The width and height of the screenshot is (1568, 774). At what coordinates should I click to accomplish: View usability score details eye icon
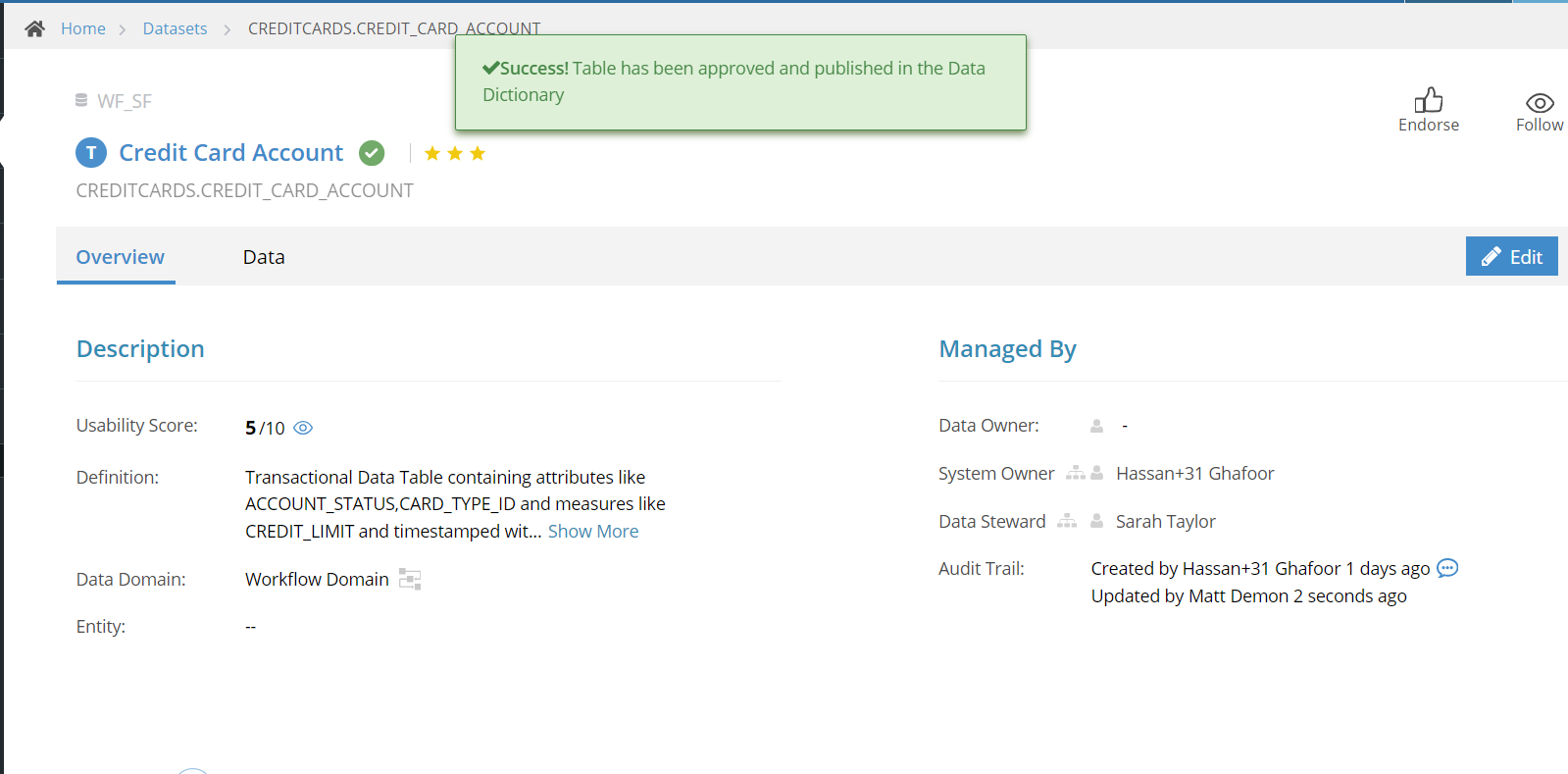click(303, 428)
